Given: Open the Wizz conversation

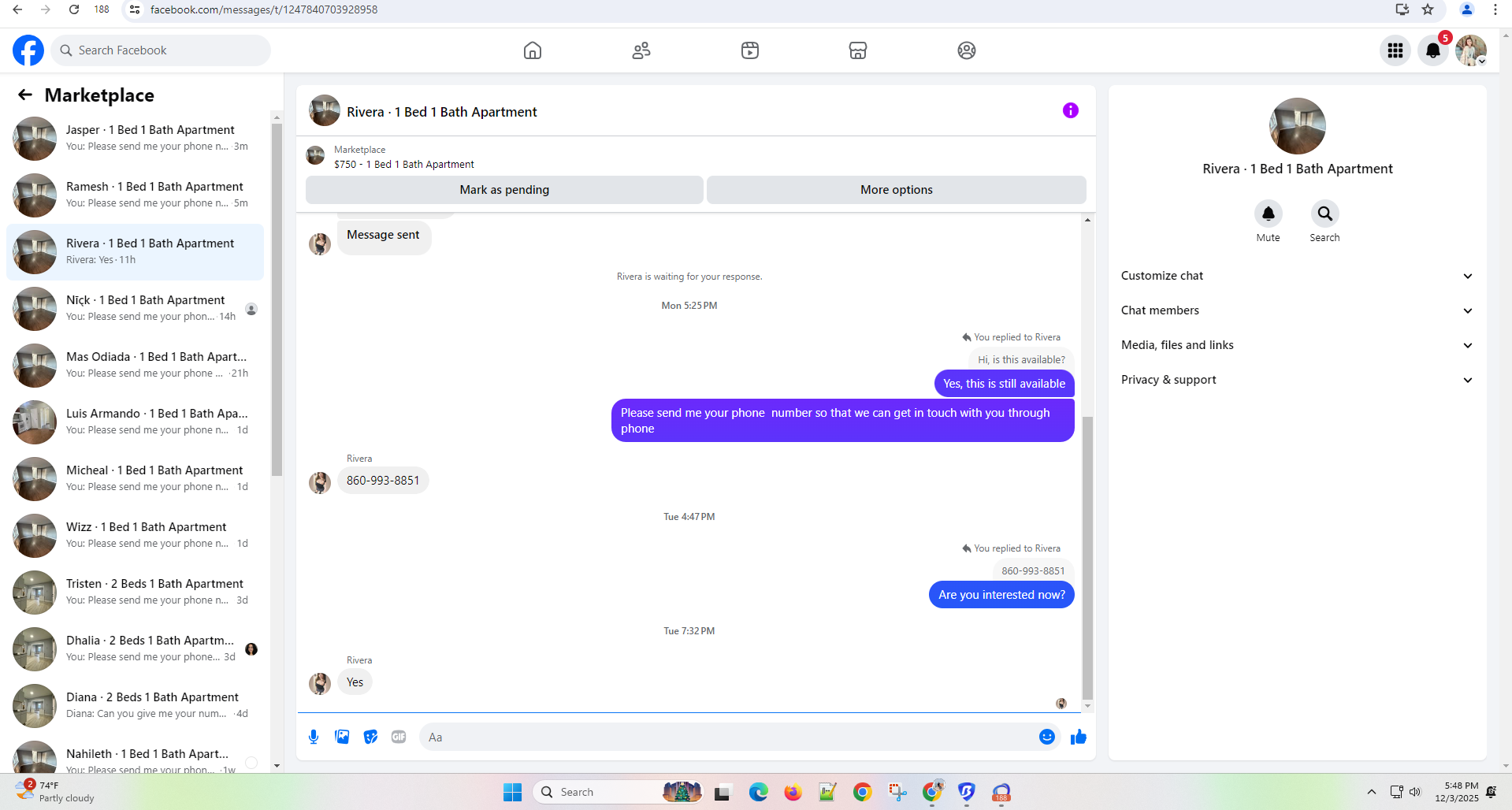Looking at the screenshot, I should (136, 536).
